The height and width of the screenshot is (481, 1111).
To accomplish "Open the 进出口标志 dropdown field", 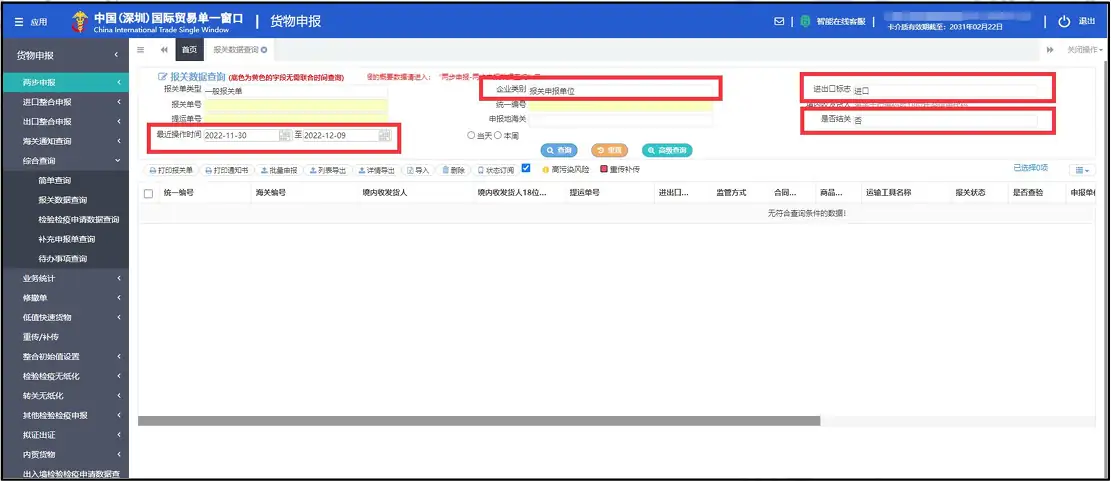I will pos(944,91).
